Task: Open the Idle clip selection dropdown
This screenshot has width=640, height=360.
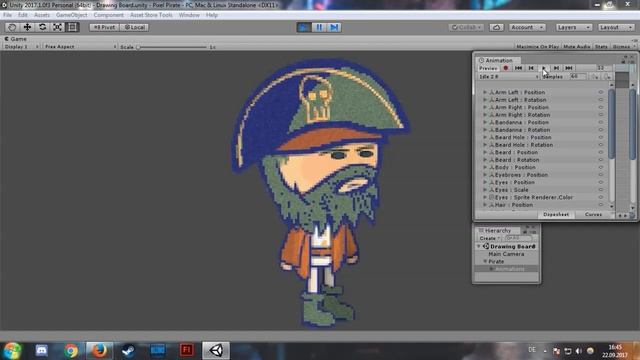Action: 509,77
